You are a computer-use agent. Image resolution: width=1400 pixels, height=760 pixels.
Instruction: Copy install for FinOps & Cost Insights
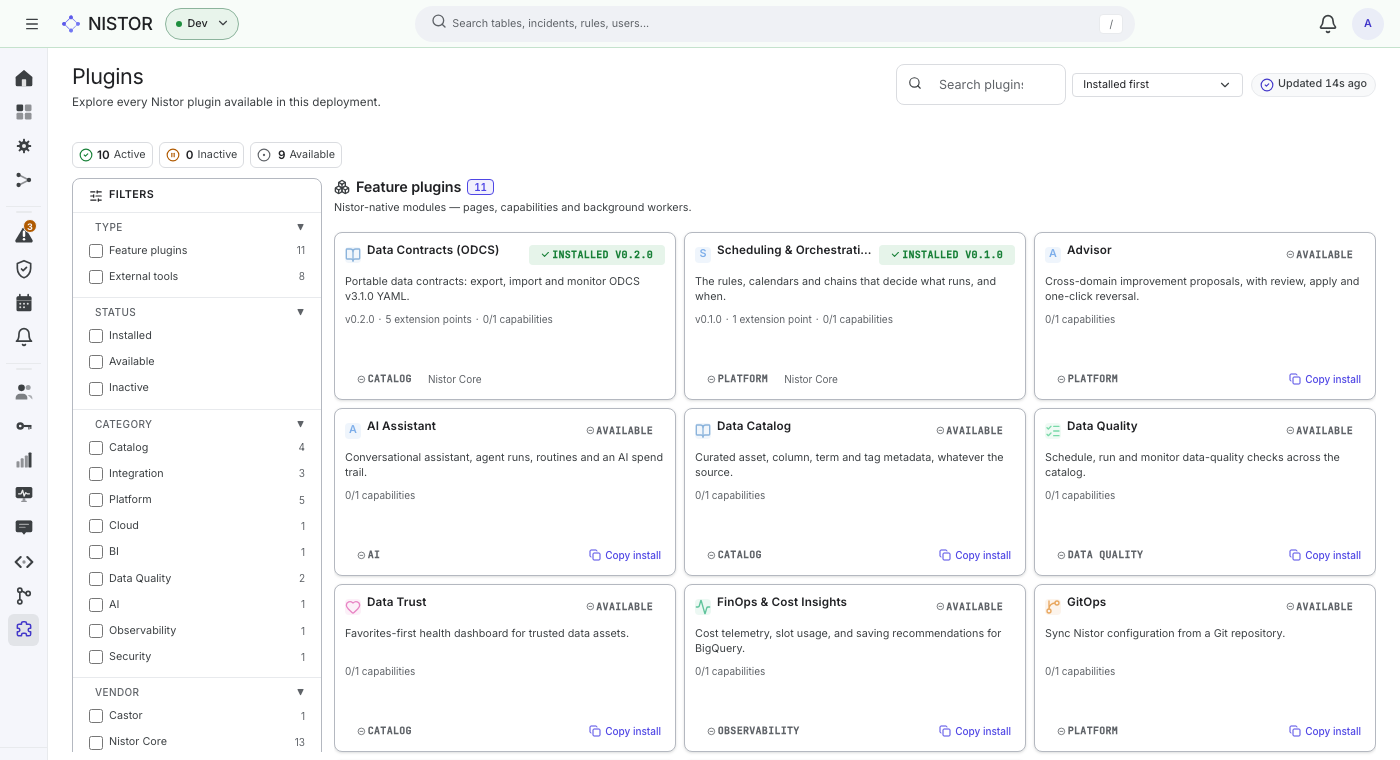[975, 732]
